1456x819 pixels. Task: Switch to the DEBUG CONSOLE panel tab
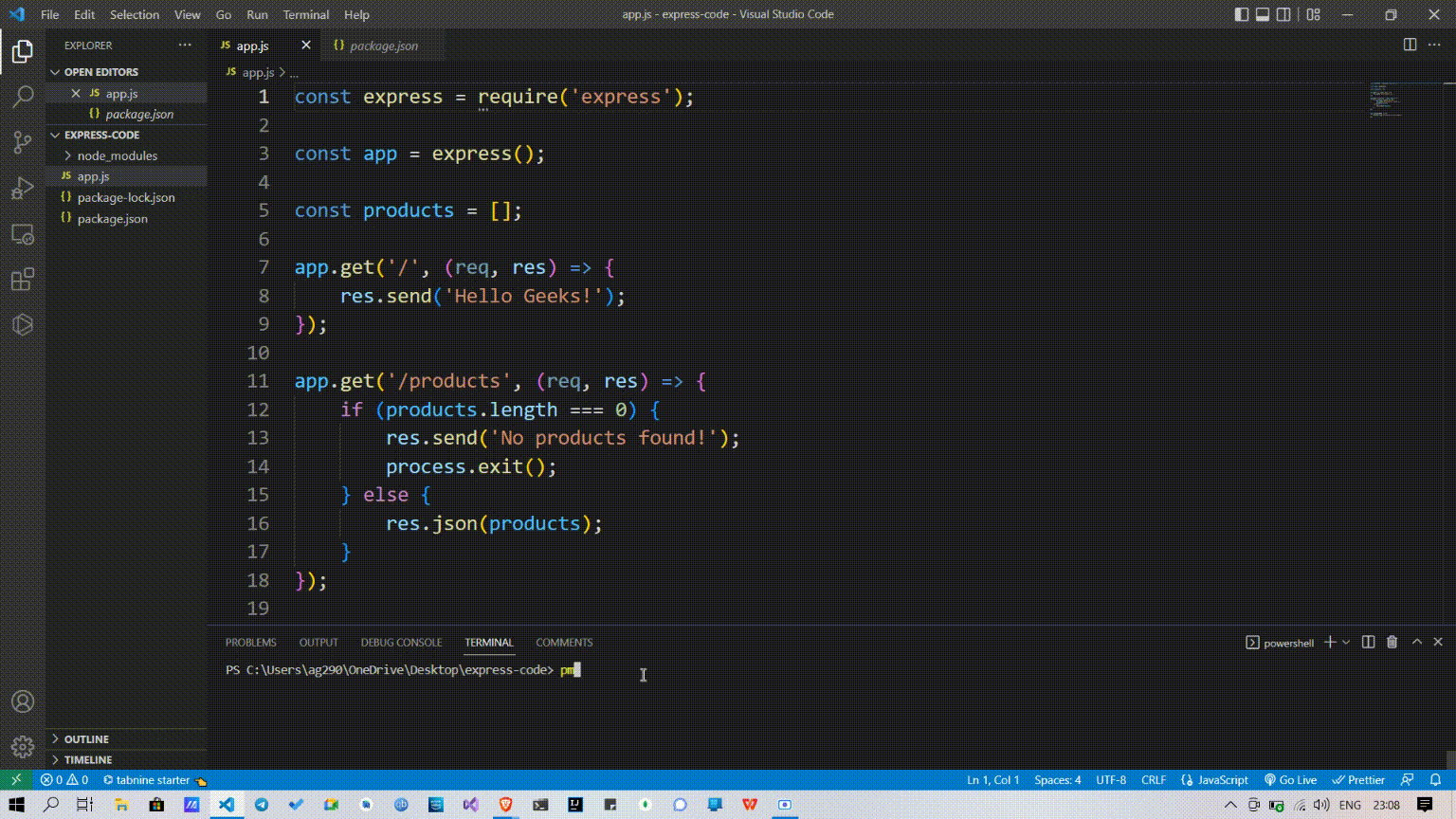(401, 642)
